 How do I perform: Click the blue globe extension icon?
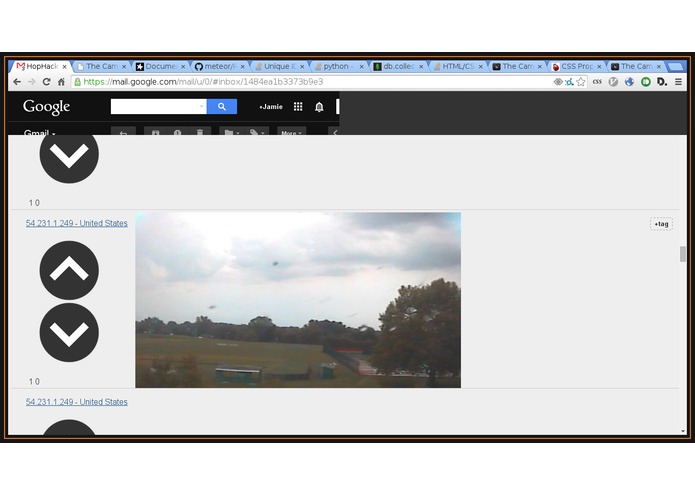[629, 82]
